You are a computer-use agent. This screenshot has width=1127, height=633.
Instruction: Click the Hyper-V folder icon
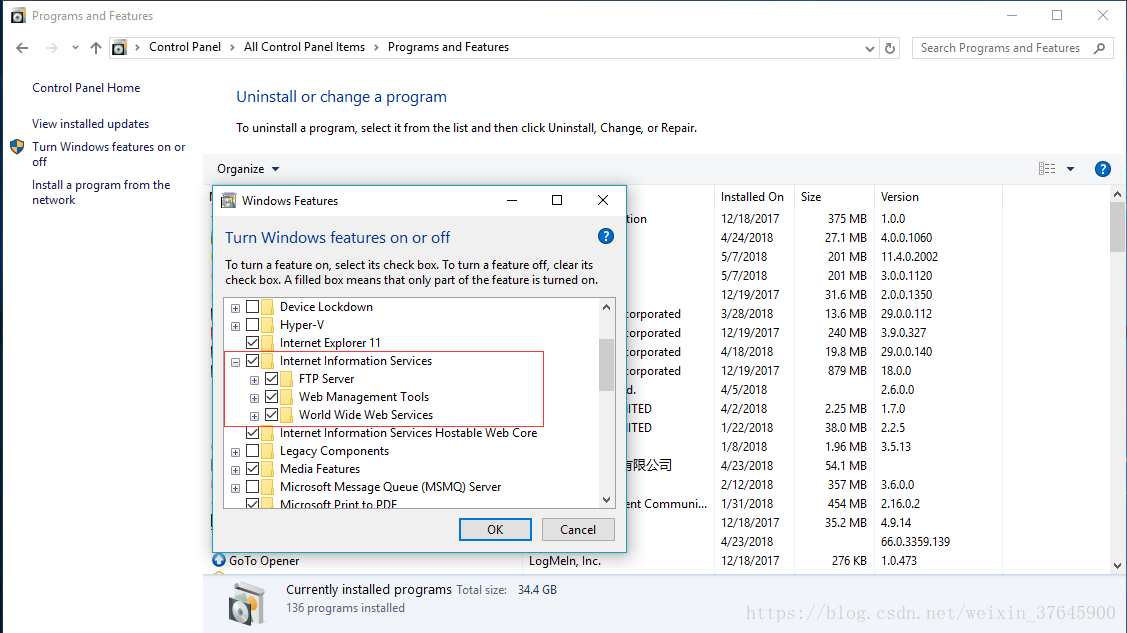pyautogui.click(x=267, y=325)
